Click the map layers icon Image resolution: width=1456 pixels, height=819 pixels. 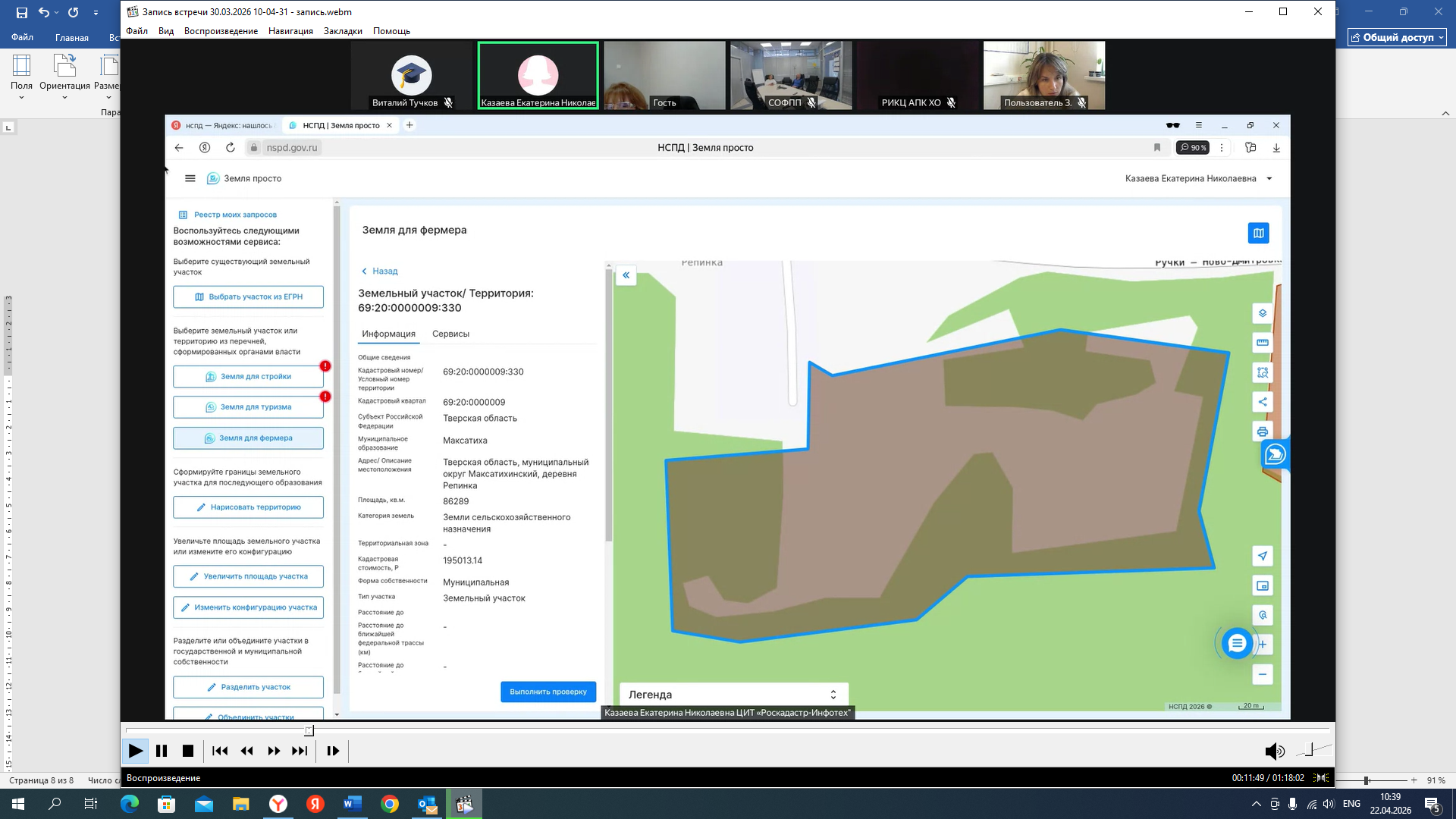pos(1262,313)
